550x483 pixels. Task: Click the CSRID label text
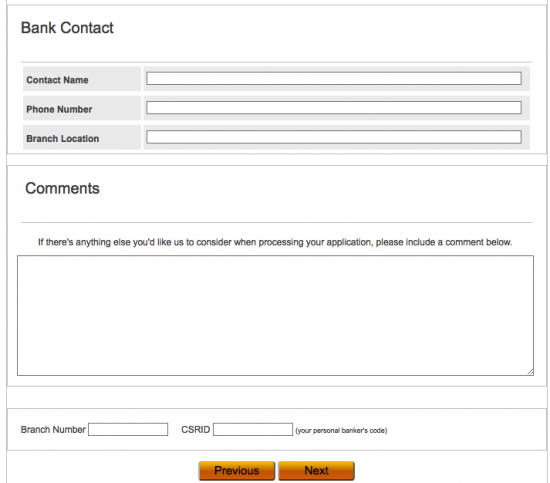(x=195, y=430)
